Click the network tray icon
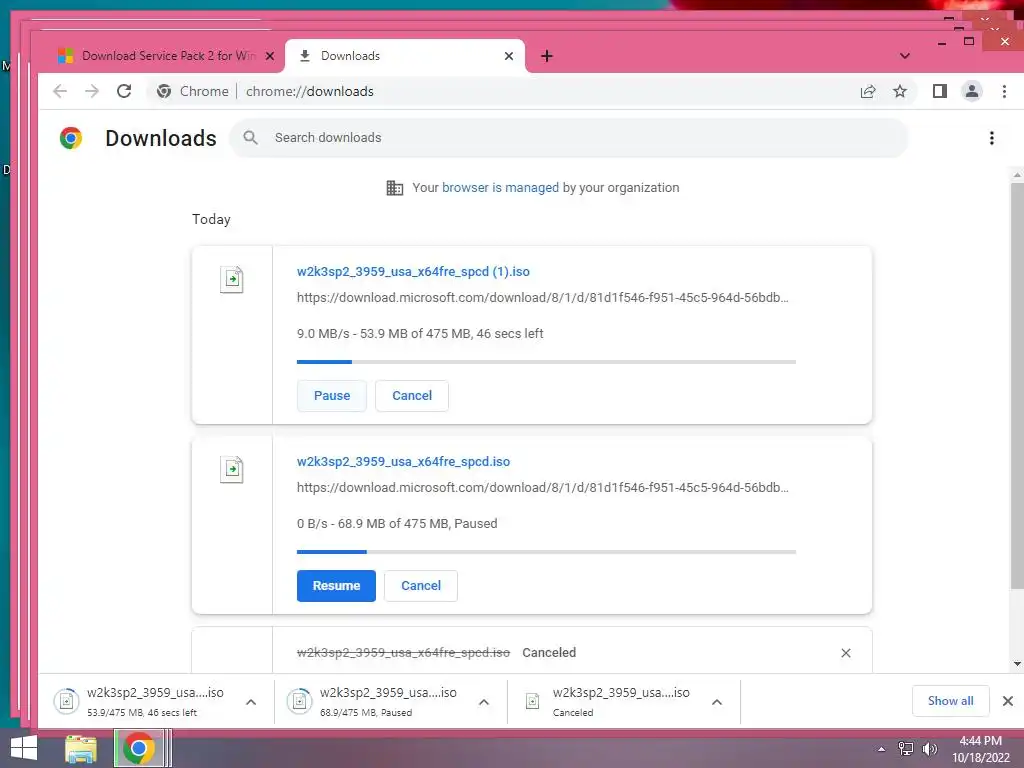The width and height of the screenshot is (1024, 768). click(906, 749)
